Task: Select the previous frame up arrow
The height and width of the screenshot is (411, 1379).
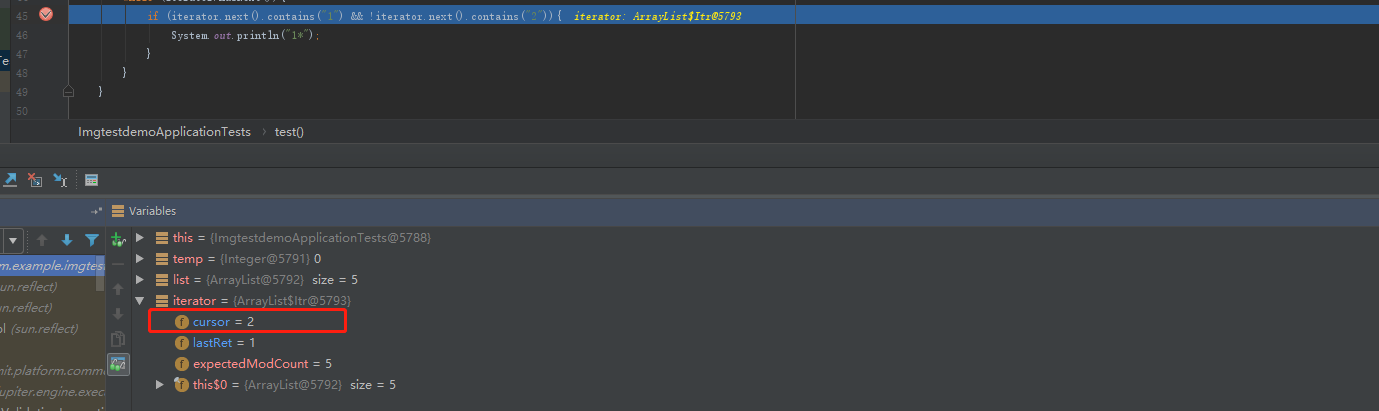Action: click(x=42, y=240)
